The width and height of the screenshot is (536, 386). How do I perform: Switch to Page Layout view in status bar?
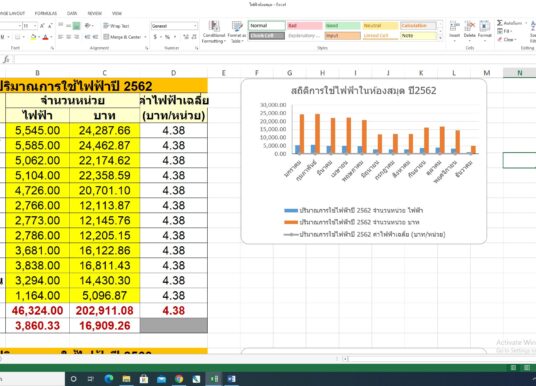[527, 368]
